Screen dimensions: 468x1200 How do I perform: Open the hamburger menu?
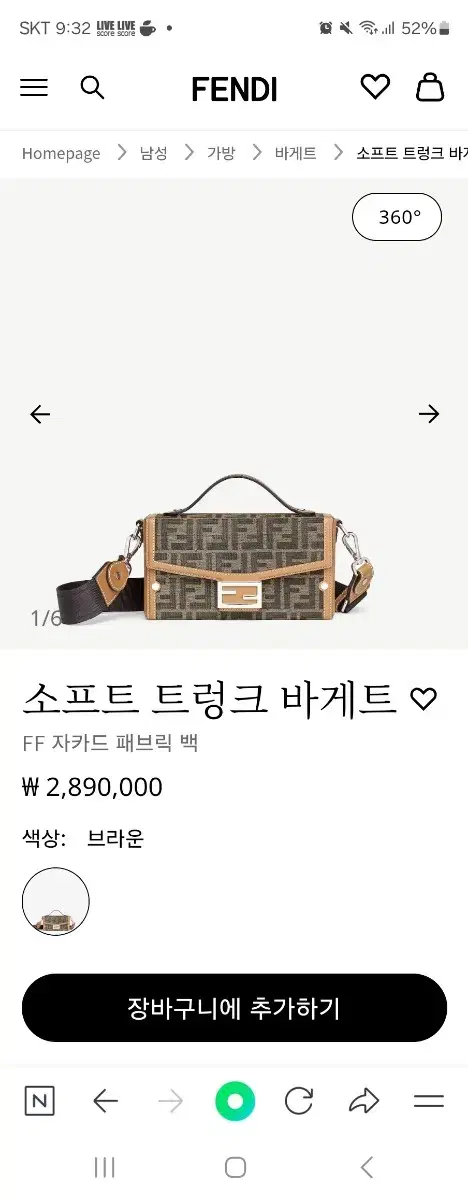34,88
